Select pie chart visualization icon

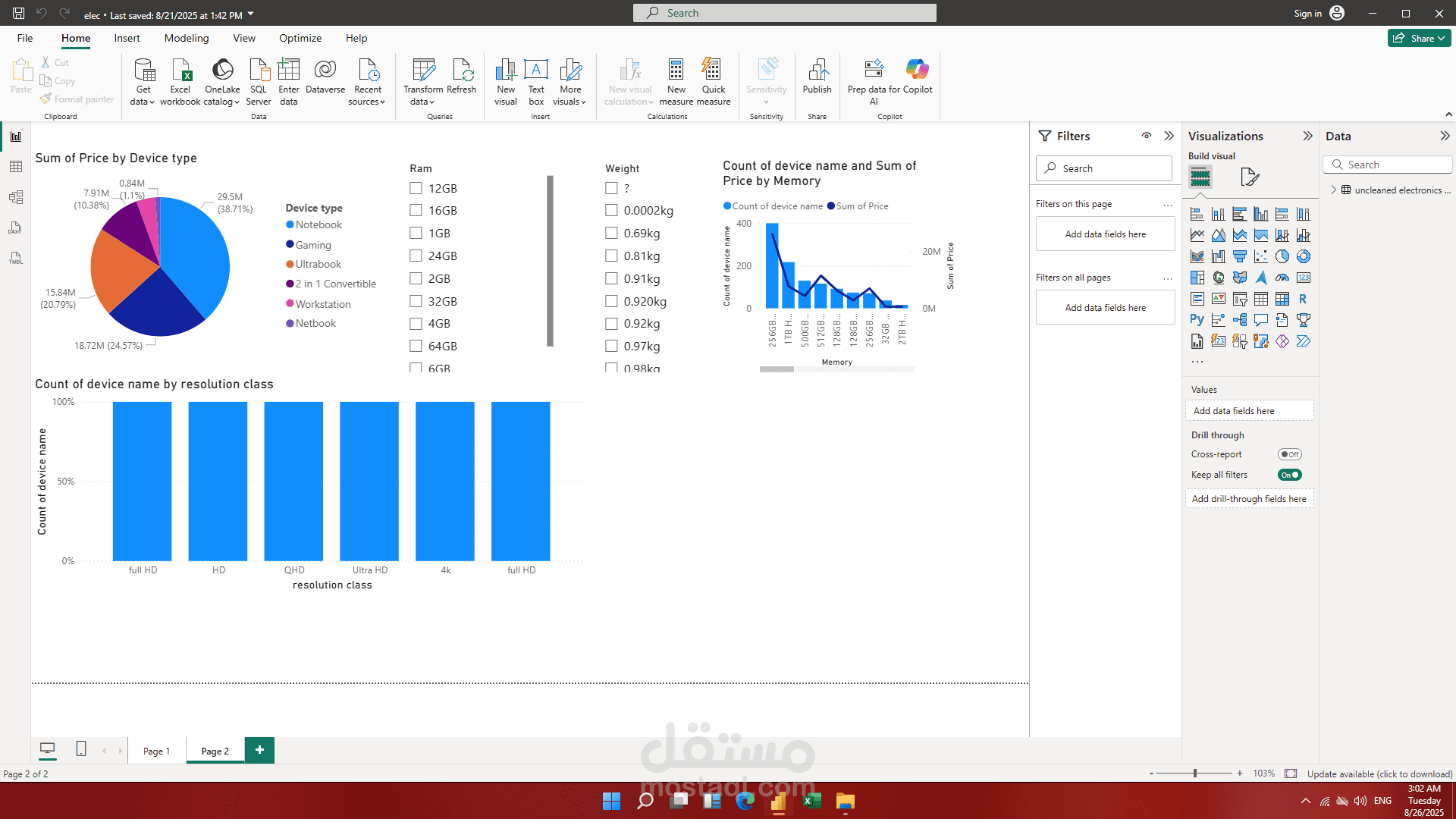1282,256
